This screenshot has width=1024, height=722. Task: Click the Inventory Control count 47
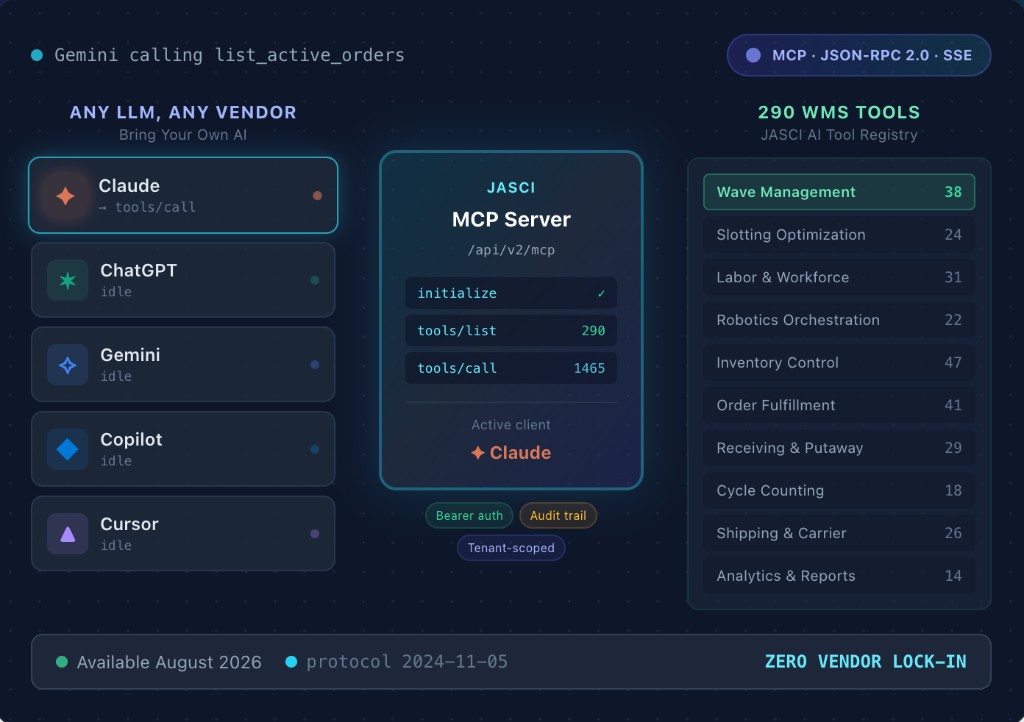click(953, 363)
